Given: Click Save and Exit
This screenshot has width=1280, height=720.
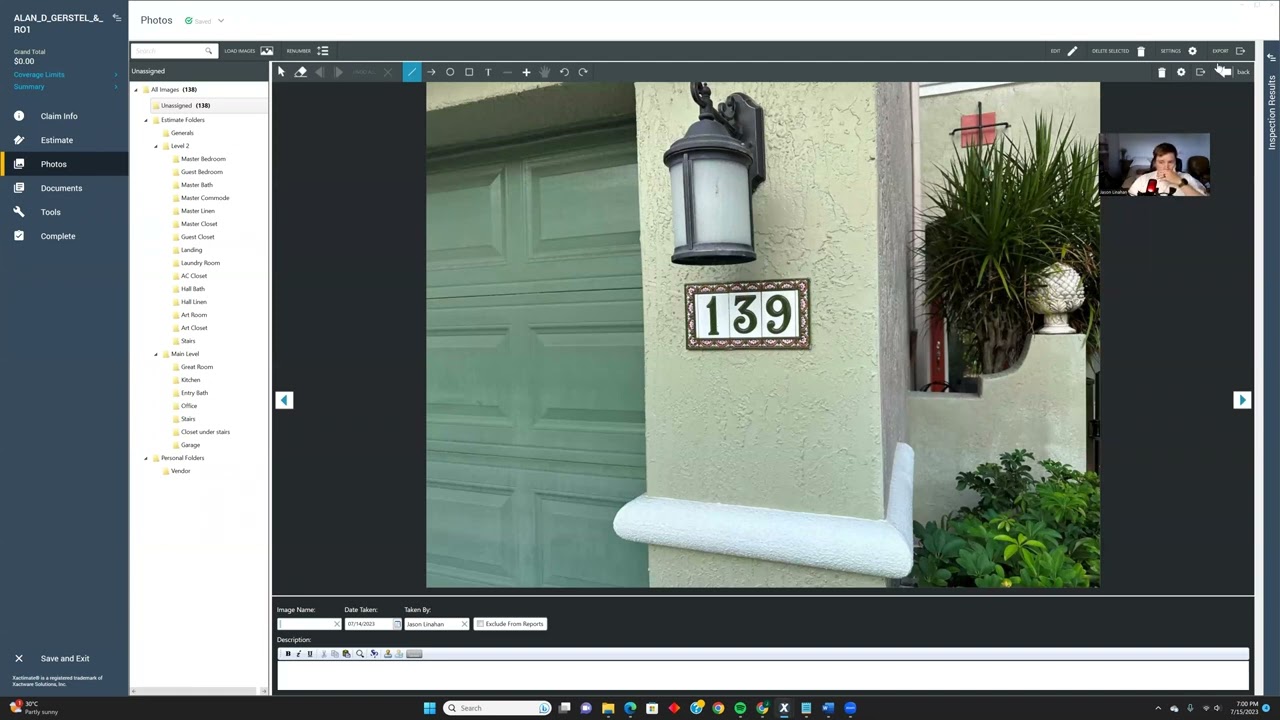Looking at the screenshot, I should point(65,658).
